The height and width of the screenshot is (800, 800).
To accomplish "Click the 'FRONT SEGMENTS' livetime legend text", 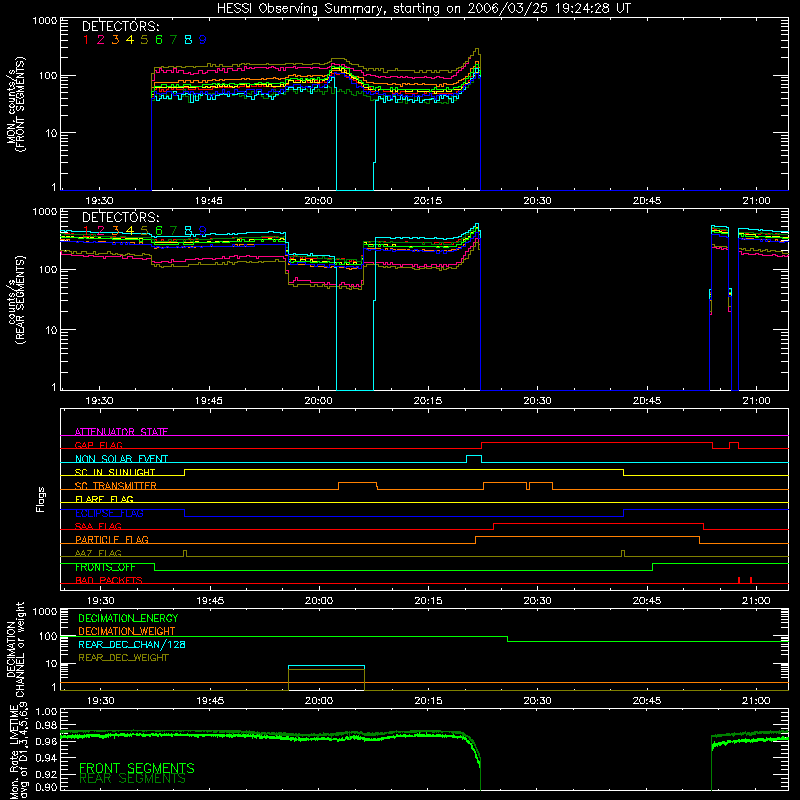I will click(x=137, y=768).
